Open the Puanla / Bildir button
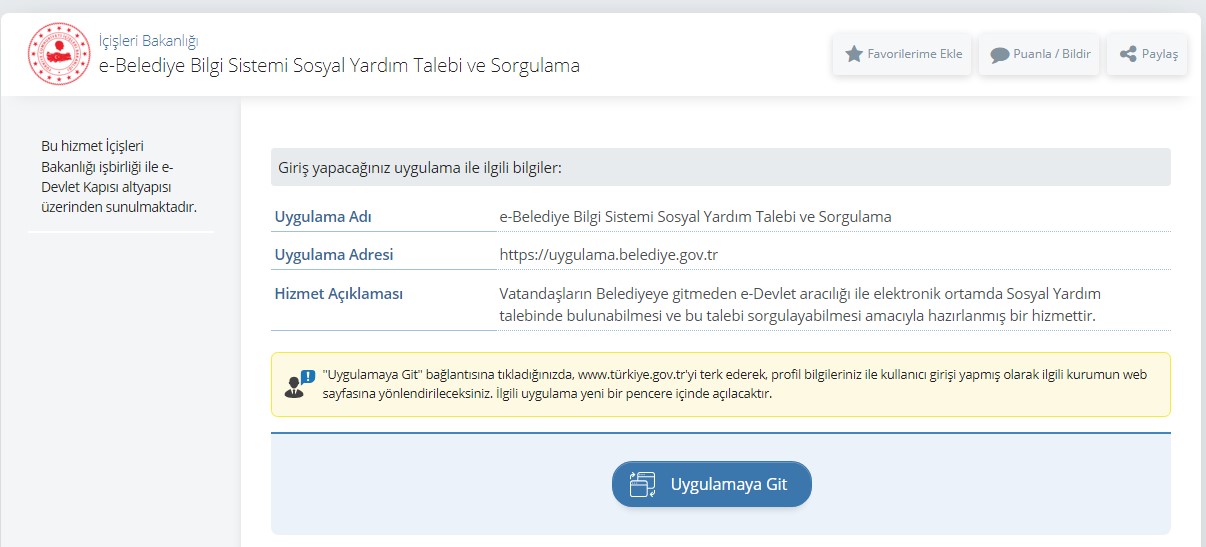The image size is (1206, 547). point(1040,54)
